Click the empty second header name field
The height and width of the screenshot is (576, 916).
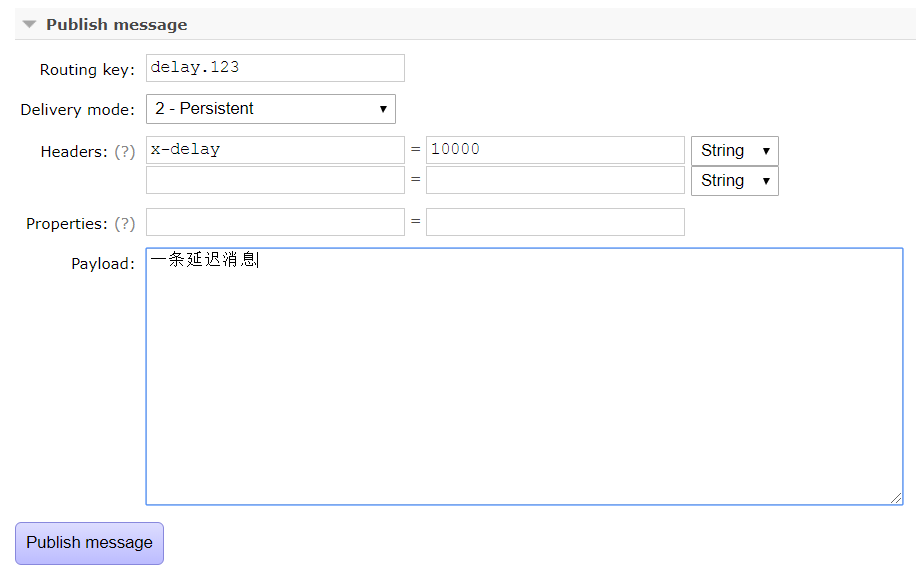pos(275,180)
